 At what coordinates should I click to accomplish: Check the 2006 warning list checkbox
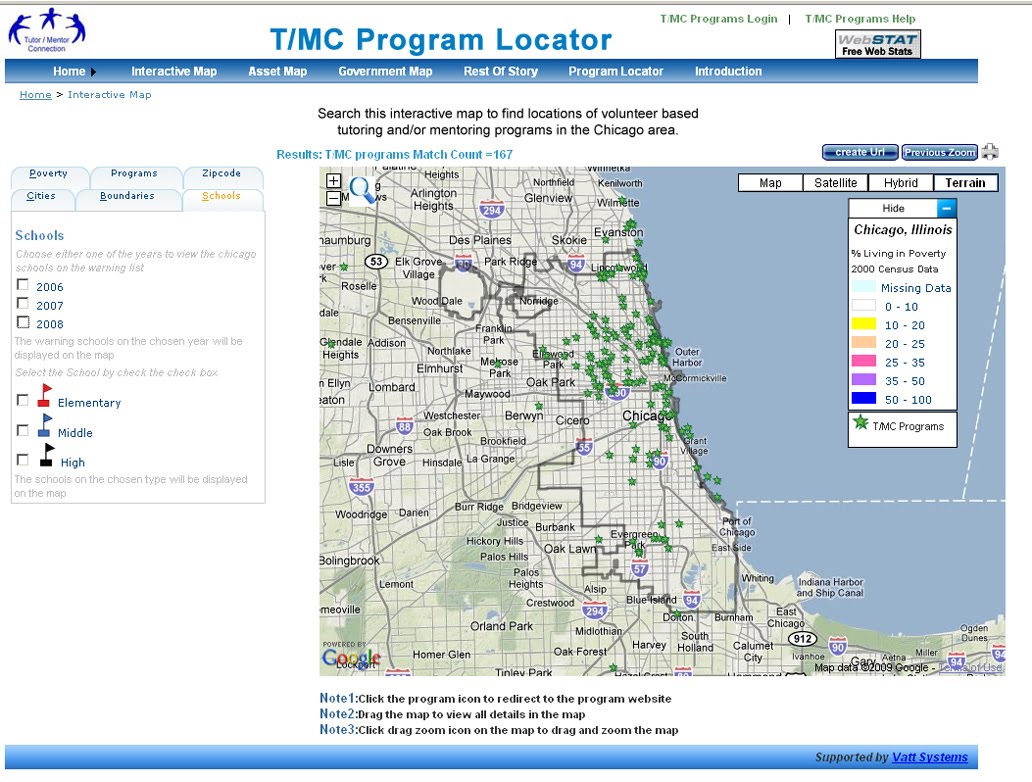(23, 284)
